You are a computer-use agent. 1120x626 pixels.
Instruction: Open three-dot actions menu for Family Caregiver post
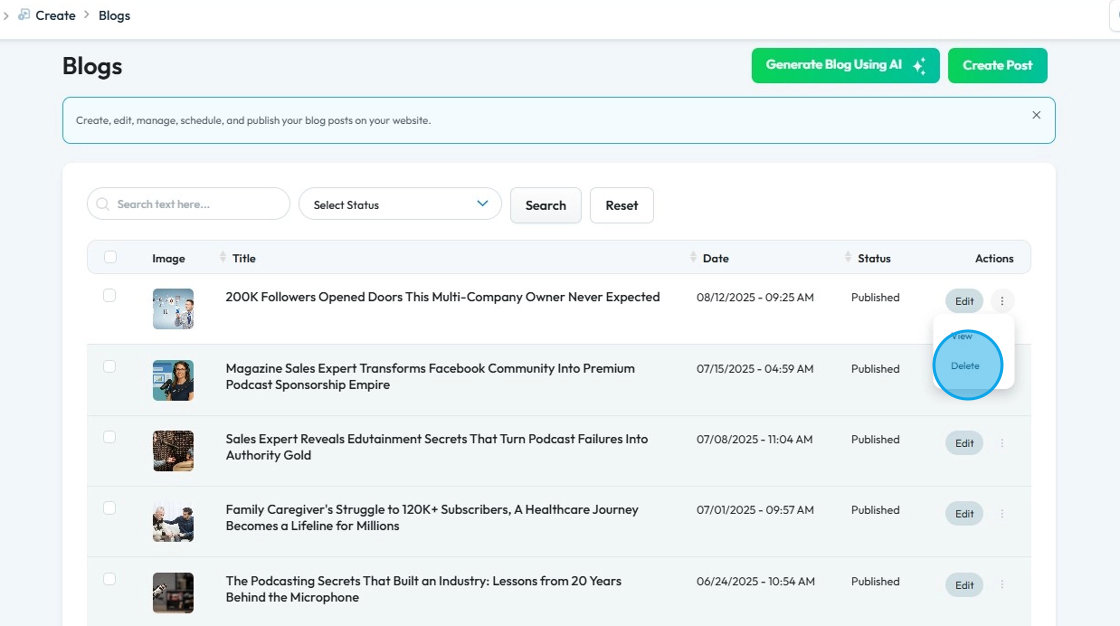tap(1002, 514)
